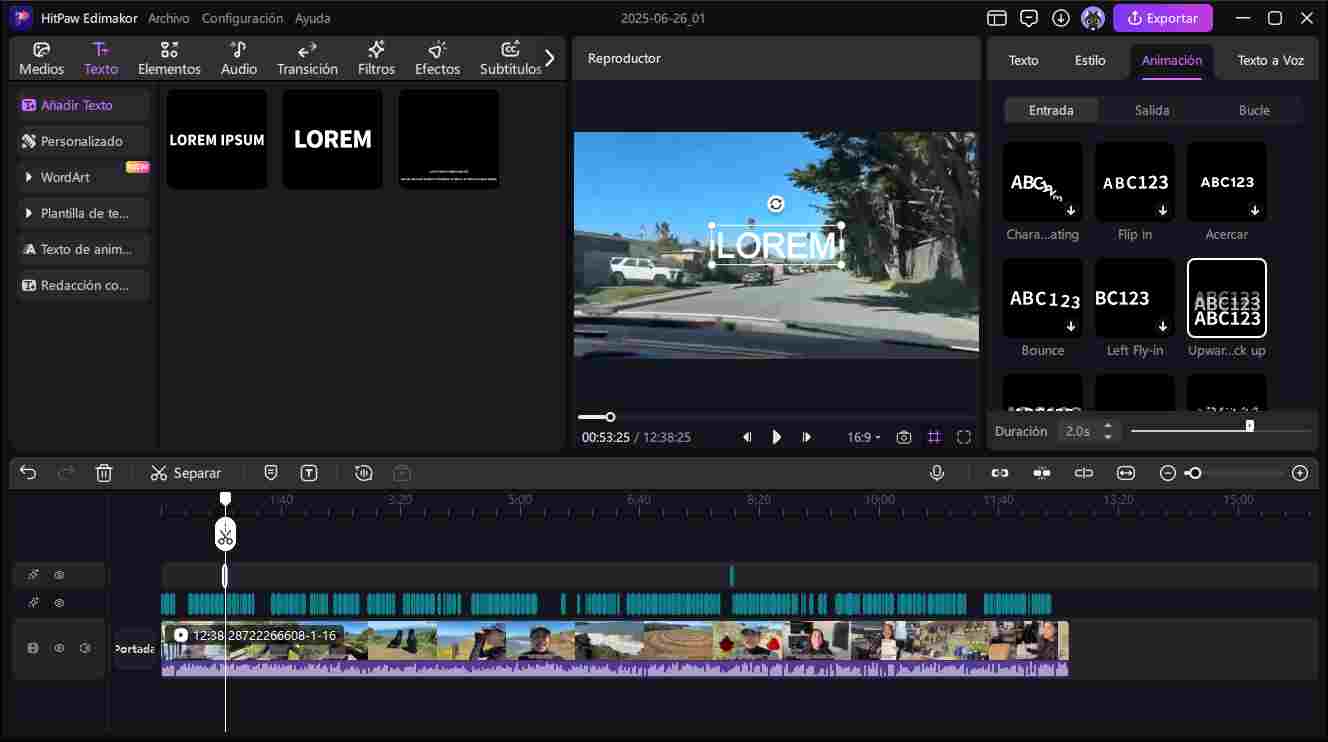Open the Archivo menu
Viewport: 1328px width, 742px height.
click(169, 18)
